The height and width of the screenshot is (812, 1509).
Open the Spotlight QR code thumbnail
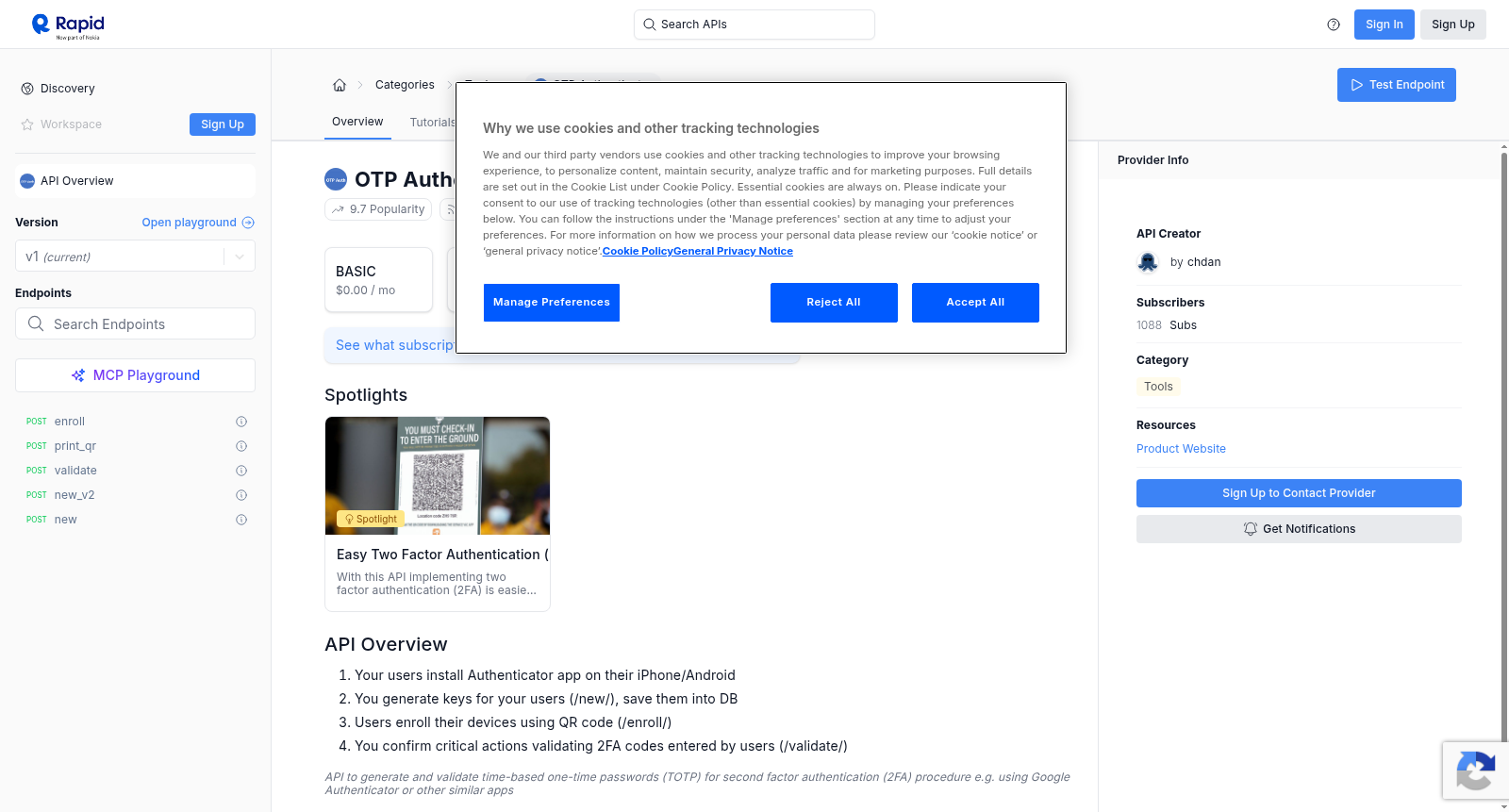coord(438,475)
